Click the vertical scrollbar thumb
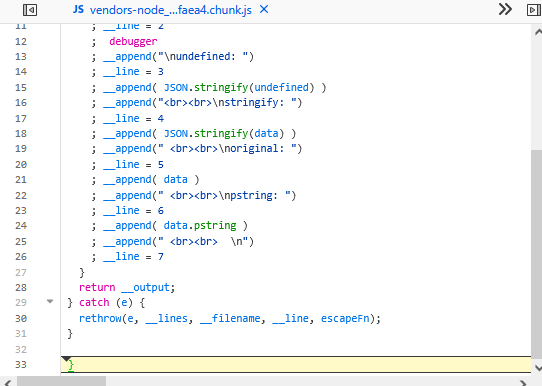Screen dimensions: 542x386 point(536,255)
